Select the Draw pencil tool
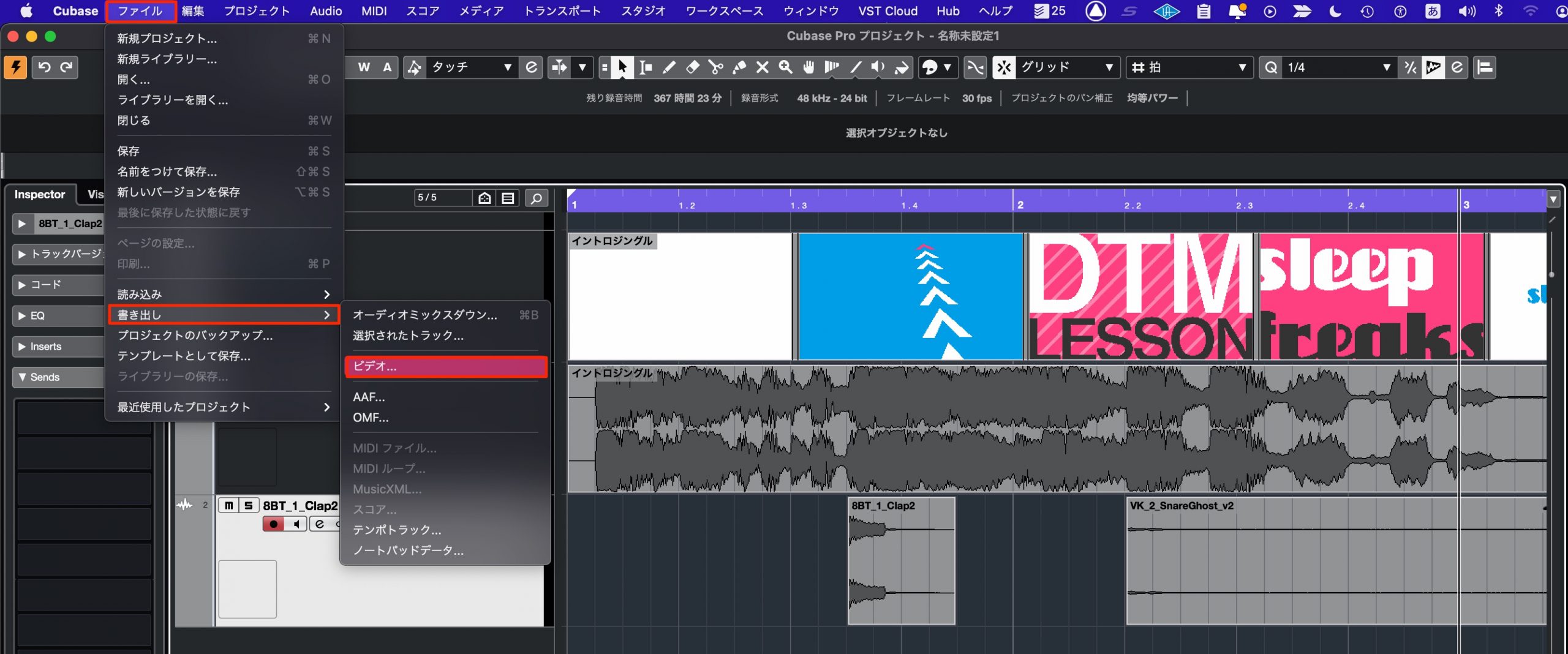 point(669,67)
